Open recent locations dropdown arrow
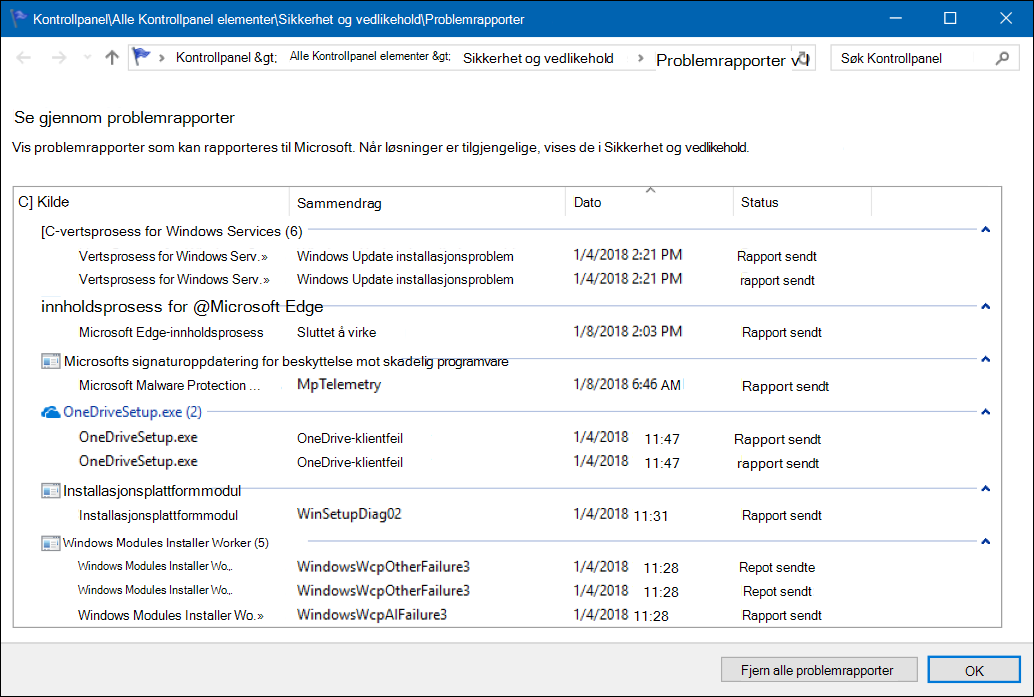This screenshot has height=697, width=1034. click(x=87, y=58)
